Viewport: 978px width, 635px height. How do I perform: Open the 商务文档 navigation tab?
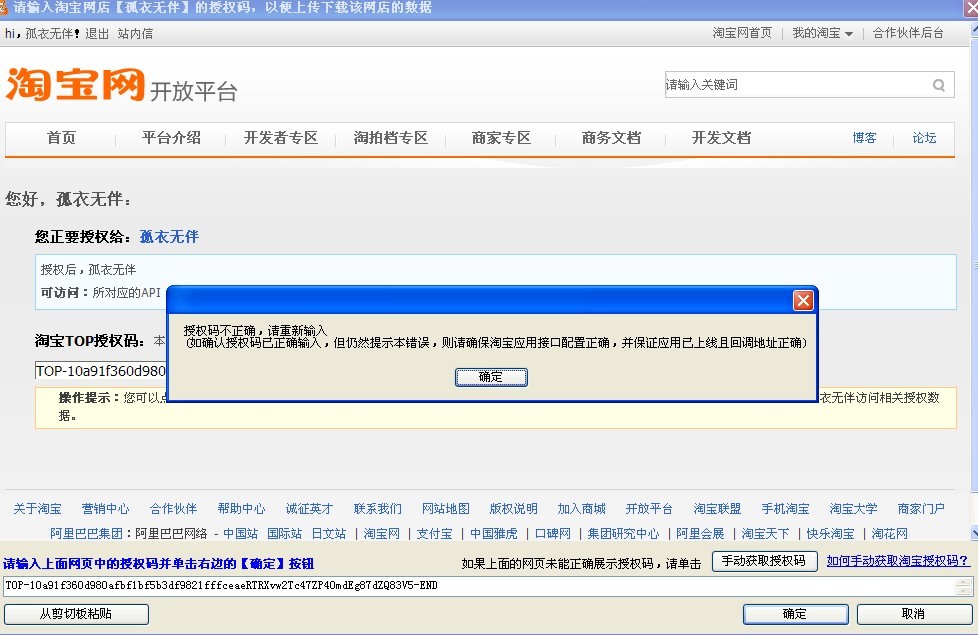pyautogui.click(x=611, y=137)
